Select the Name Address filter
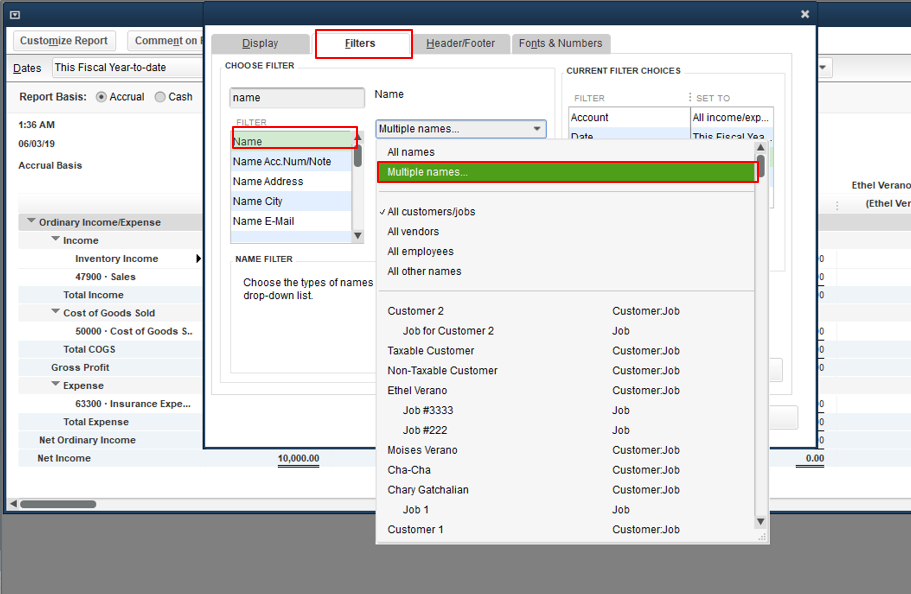 click(291, 181)
